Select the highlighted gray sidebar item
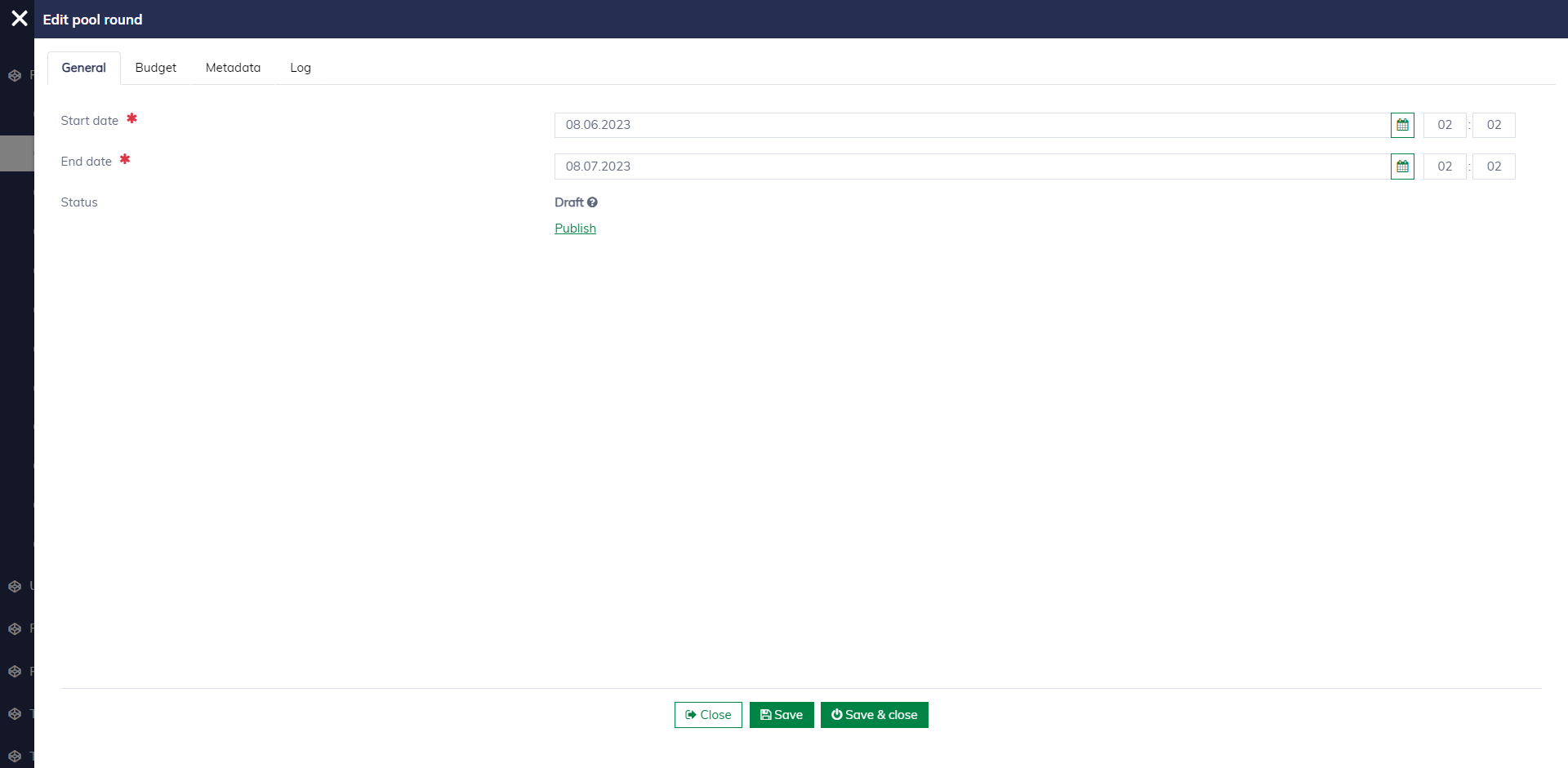The image size is (1568, 768). 16,153
